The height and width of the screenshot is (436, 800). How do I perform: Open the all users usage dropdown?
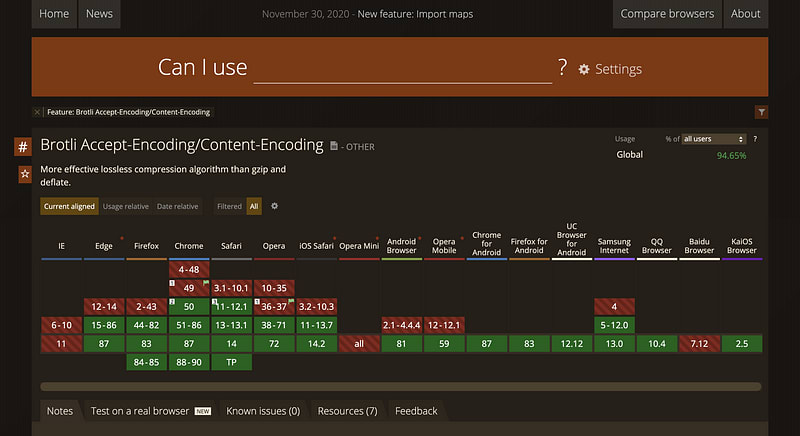tap(714, 139)
